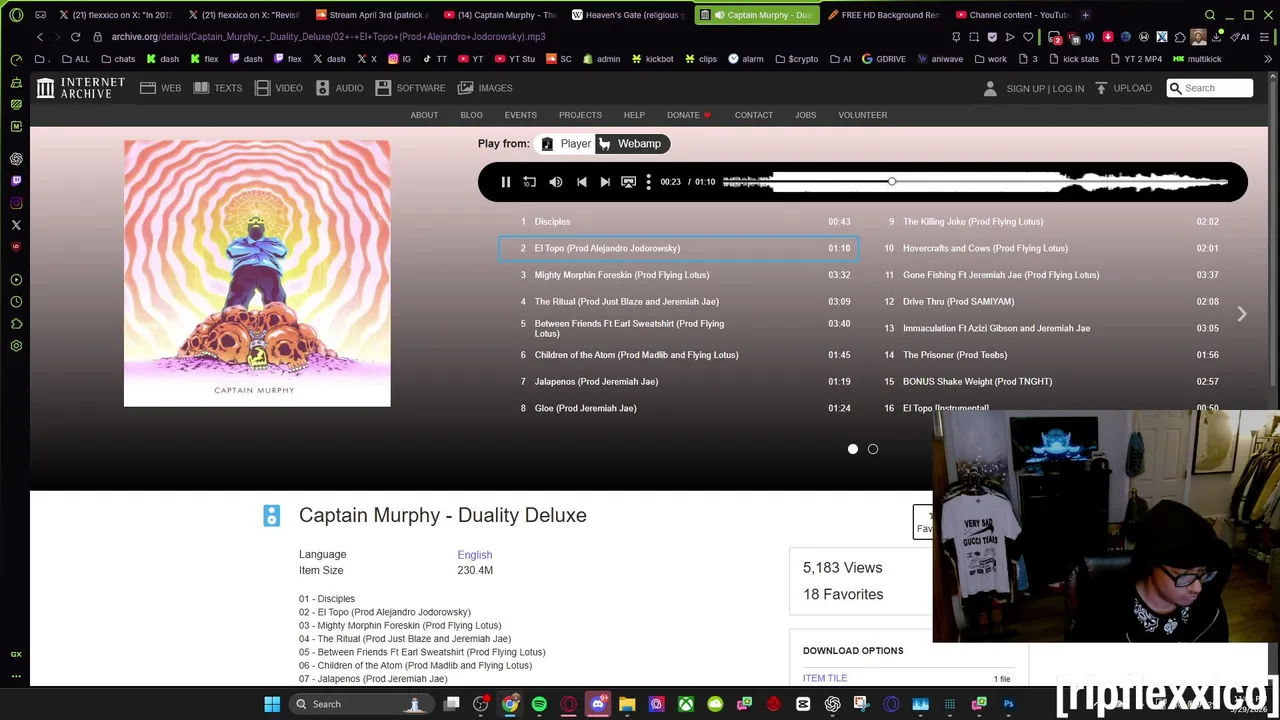Open the kickbot bookmark
The width and height of the screenshot is (1280, 720).
click(652, 59)
